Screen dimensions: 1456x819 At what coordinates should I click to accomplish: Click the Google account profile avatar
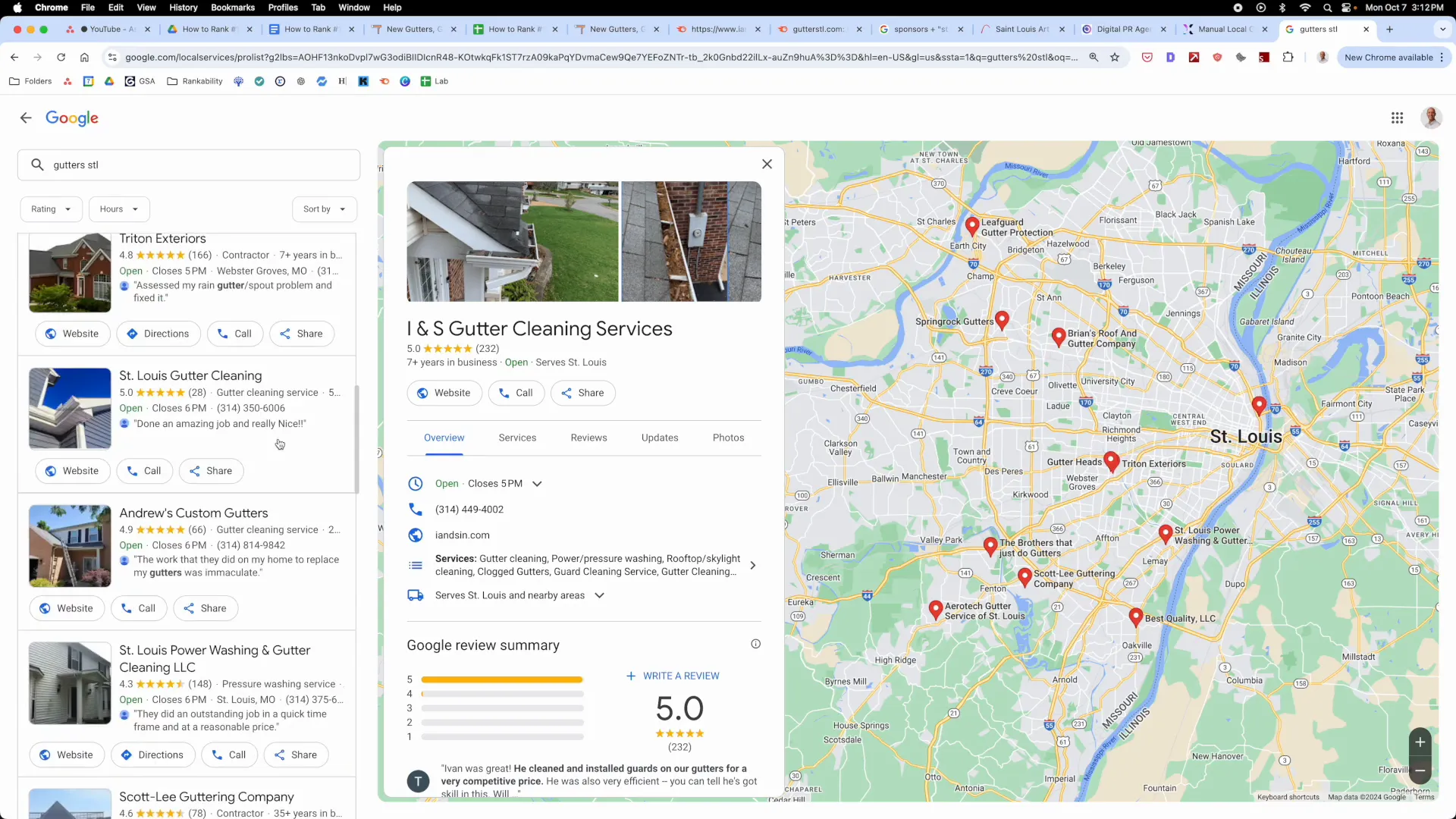(1431, 118)
